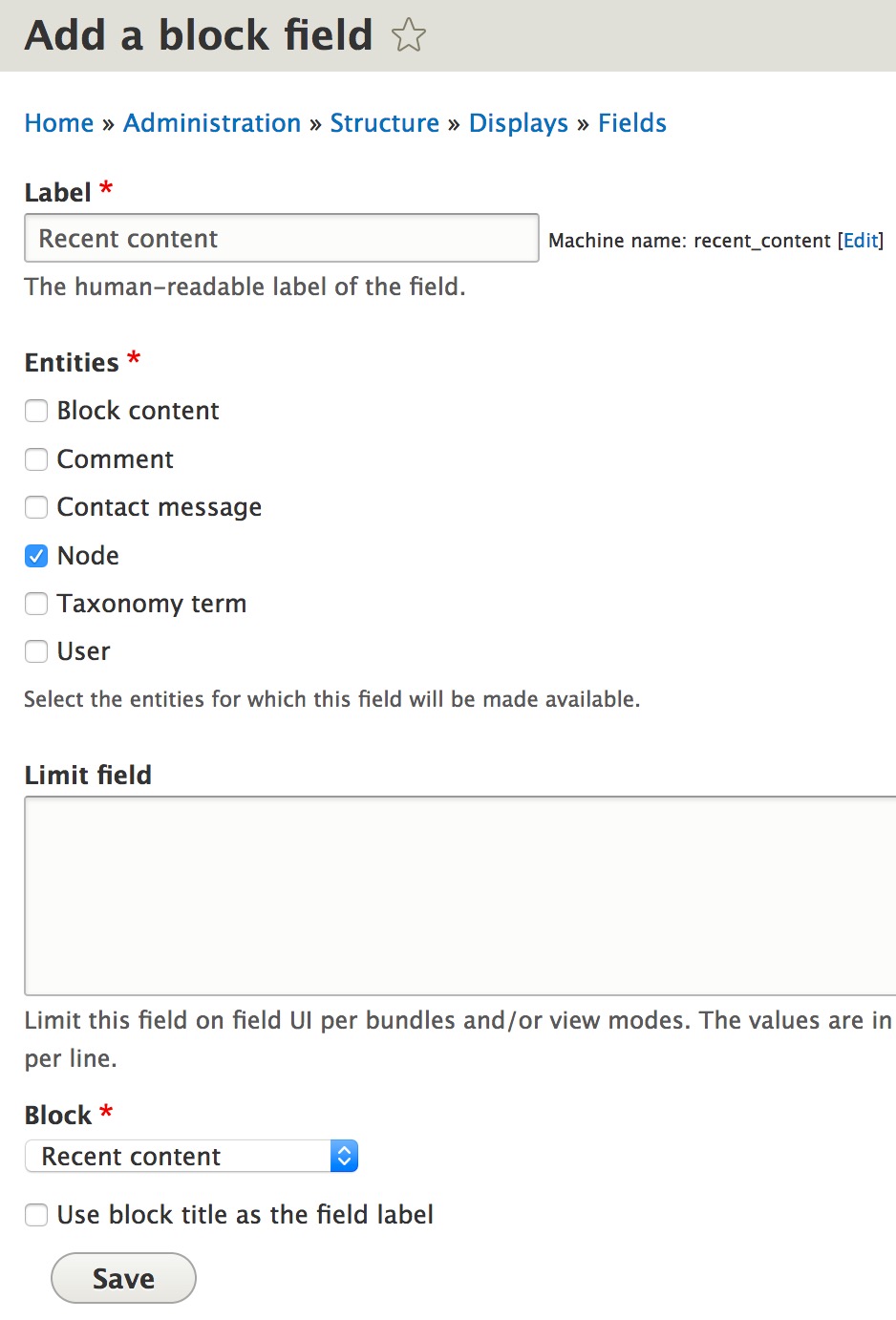896x1320 pixels.
Task: Visit the Fields breadcrumb link
Action: 631,122
